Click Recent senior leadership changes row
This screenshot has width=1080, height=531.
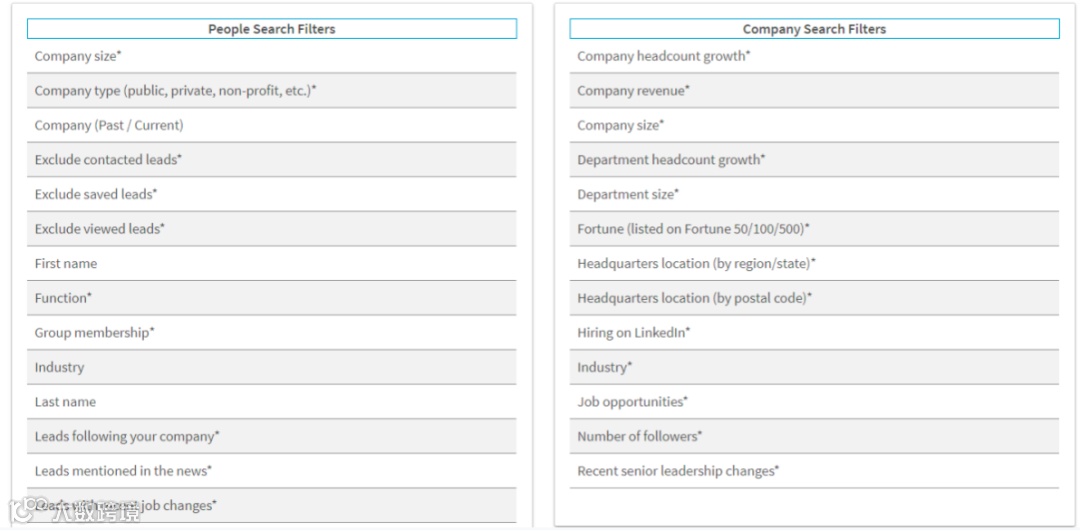pos(678,471)
